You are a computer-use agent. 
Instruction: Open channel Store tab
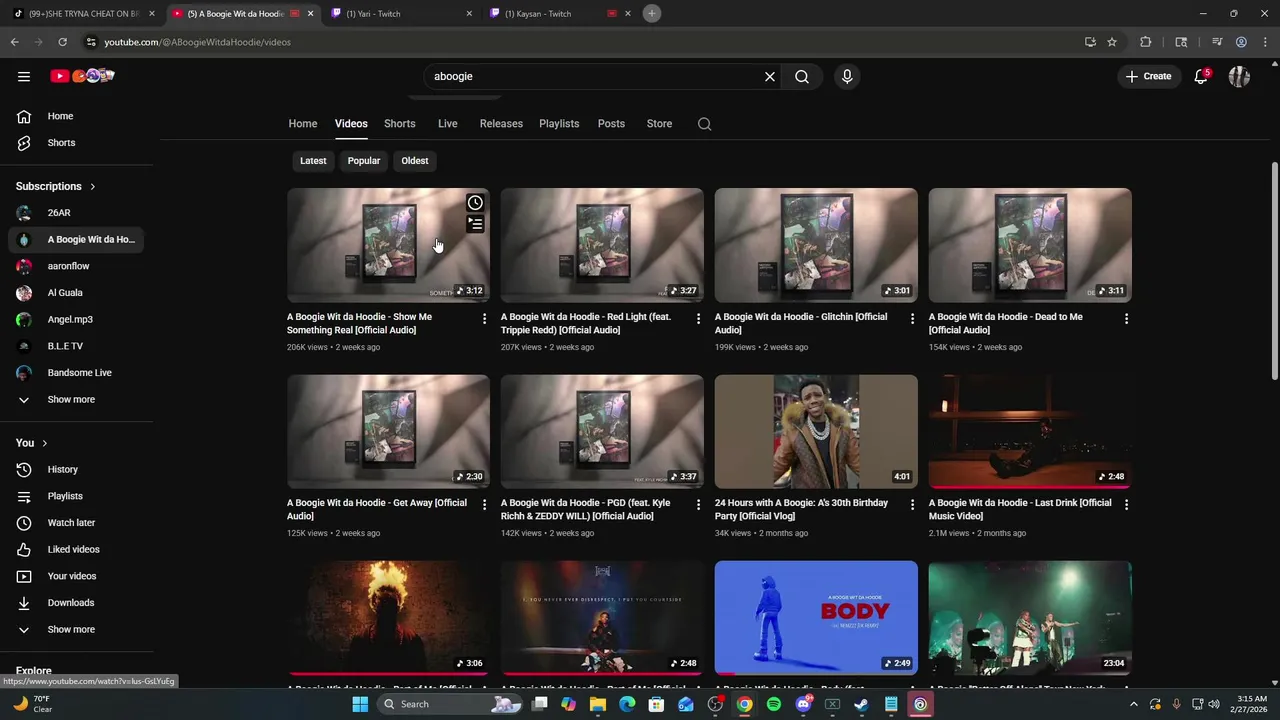point(659,124)
